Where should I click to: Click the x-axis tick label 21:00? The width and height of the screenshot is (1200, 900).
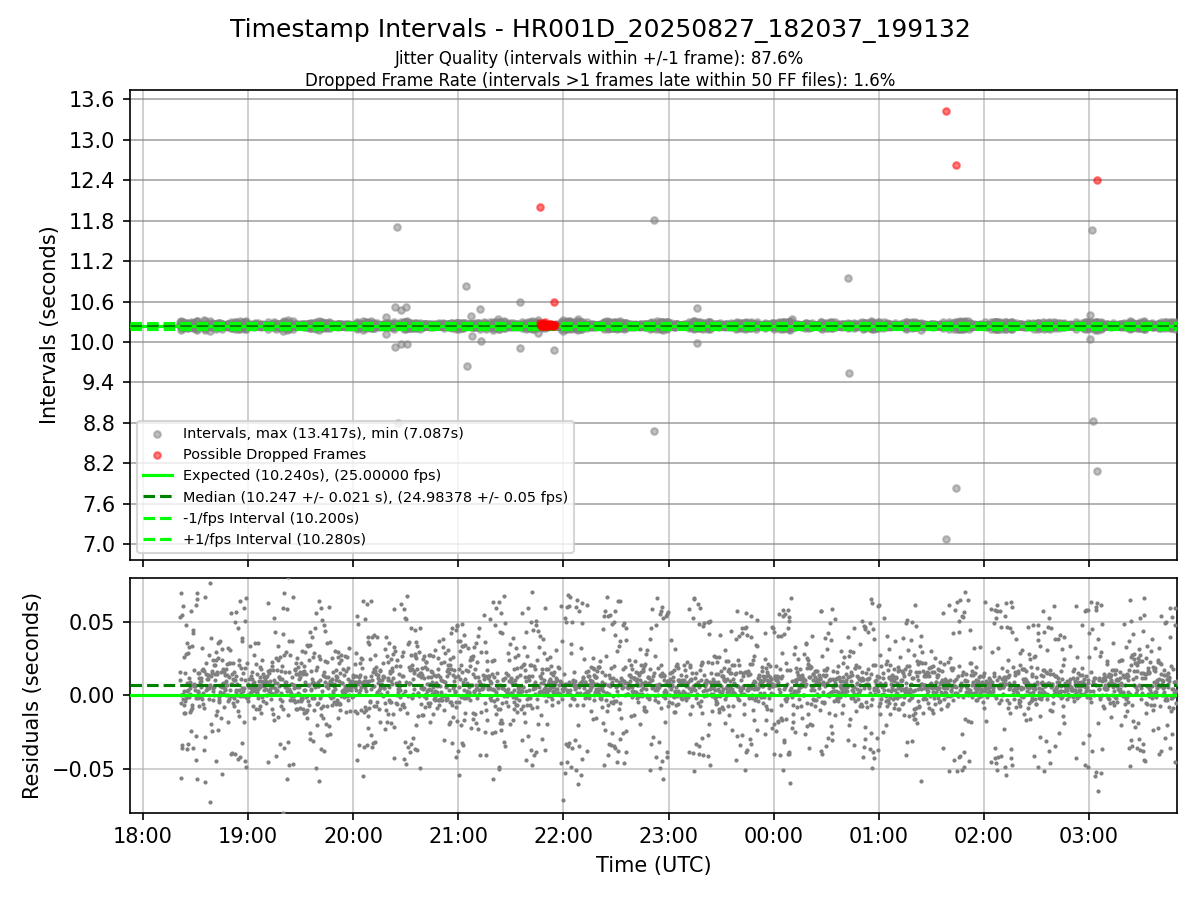[x=458, y=834]
